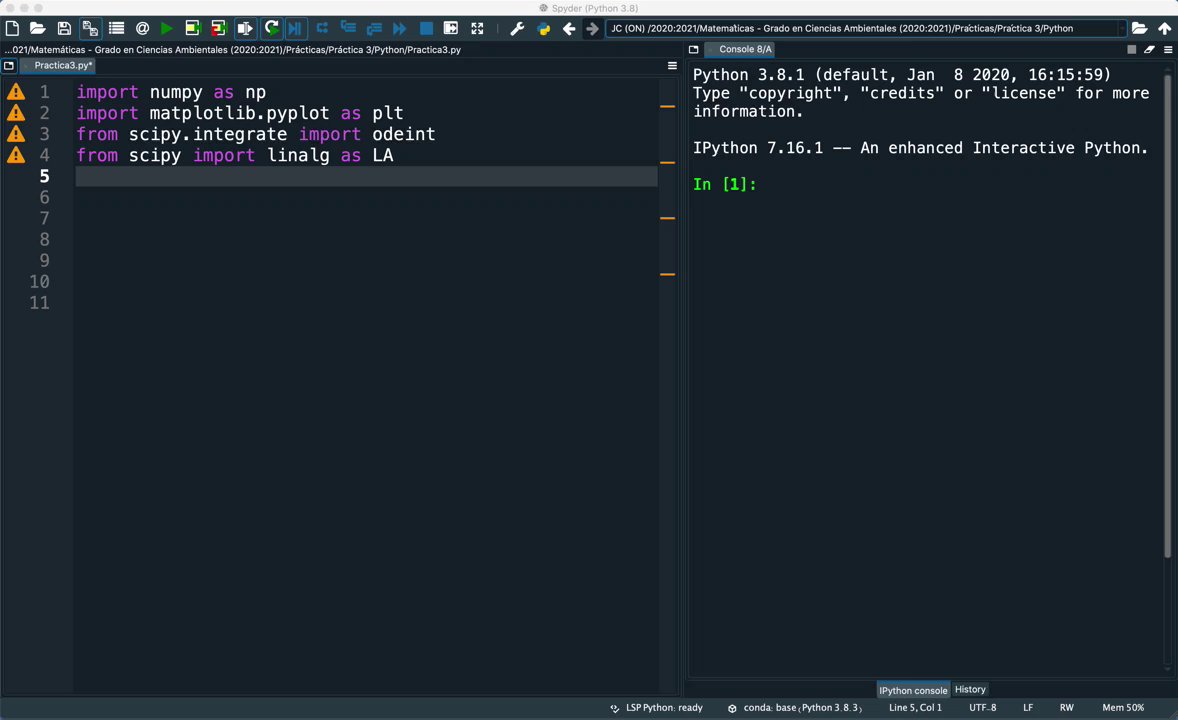1178x720 pixels.
Task: Click the console vertical scrollbar
Action: coord(1167,316)
